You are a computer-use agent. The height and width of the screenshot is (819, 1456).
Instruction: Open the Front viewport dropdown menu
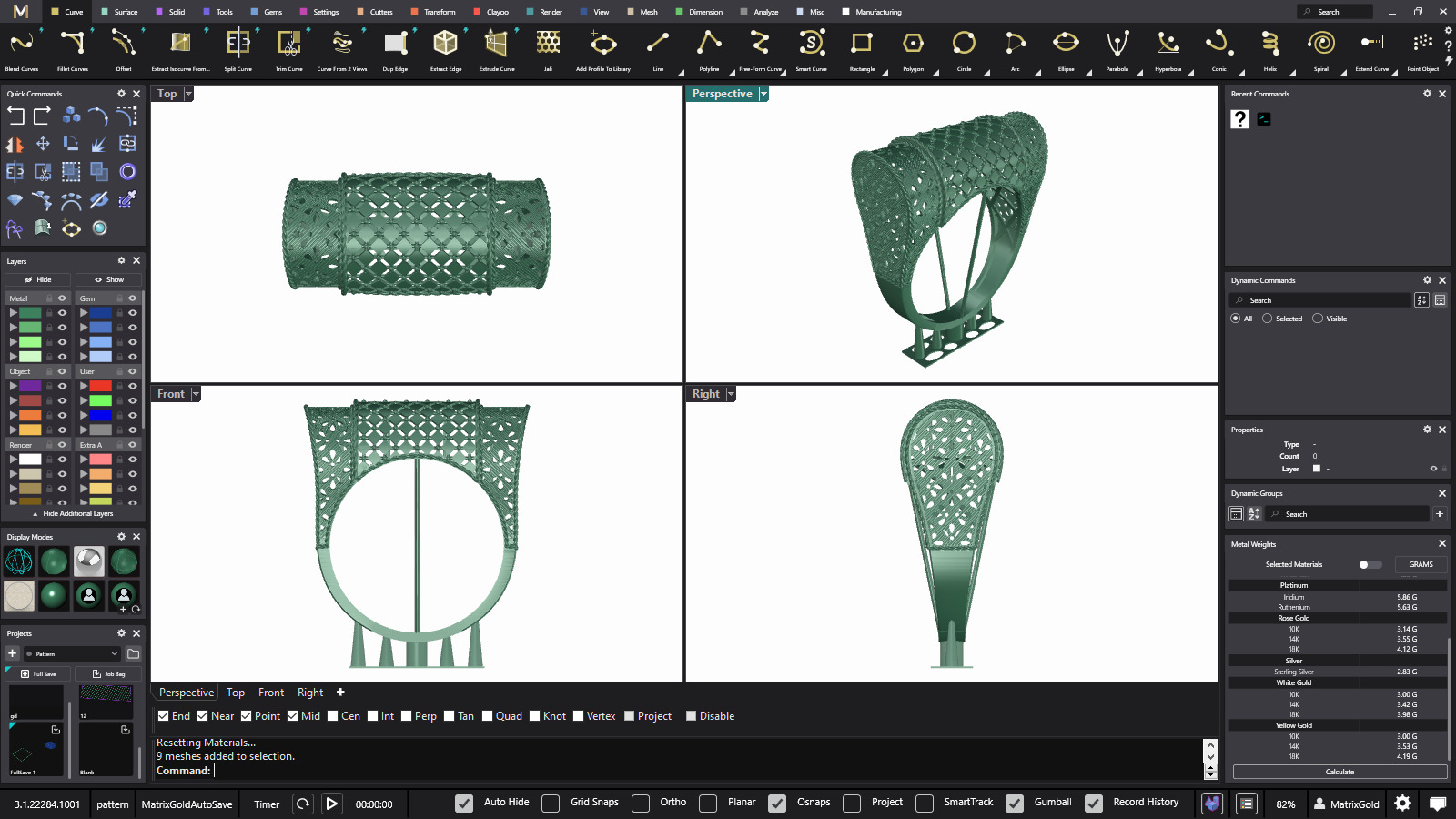tap(195, 394)
